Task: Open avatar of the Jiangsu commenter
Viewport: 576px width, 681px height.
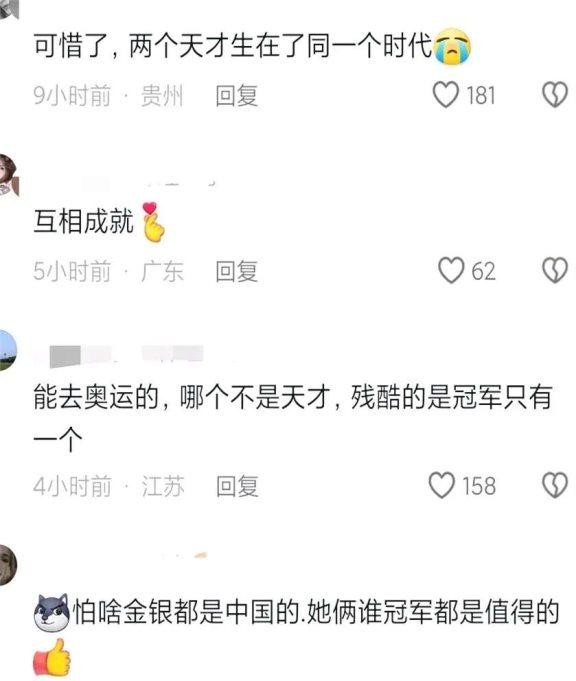Action: click(7, 350)
